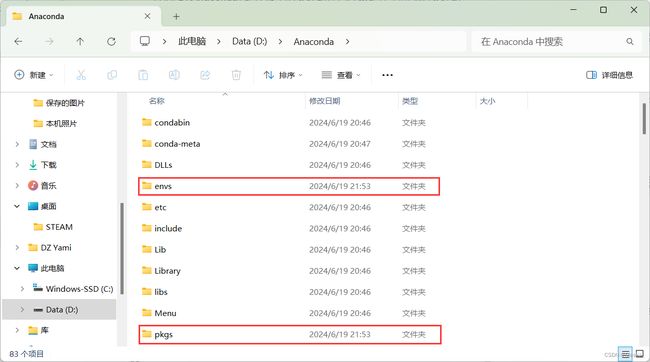Viewport: 650px width, 362px height.
Task: Click the Copy icon in toolbar
Action: click(112, 75)
